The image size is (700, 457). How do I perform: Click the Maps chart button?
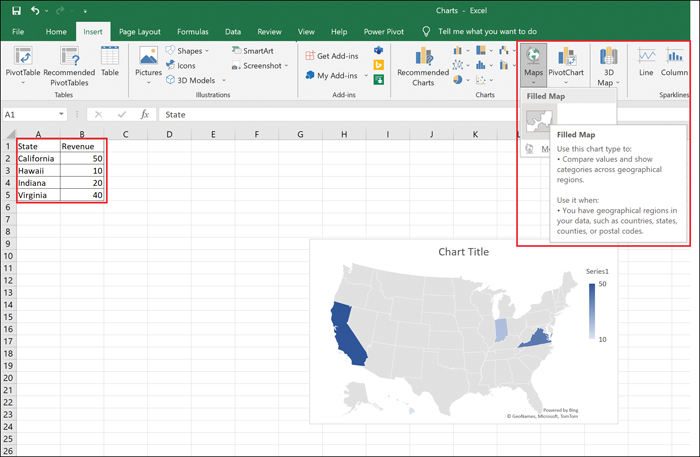click(x=533, y=65)
